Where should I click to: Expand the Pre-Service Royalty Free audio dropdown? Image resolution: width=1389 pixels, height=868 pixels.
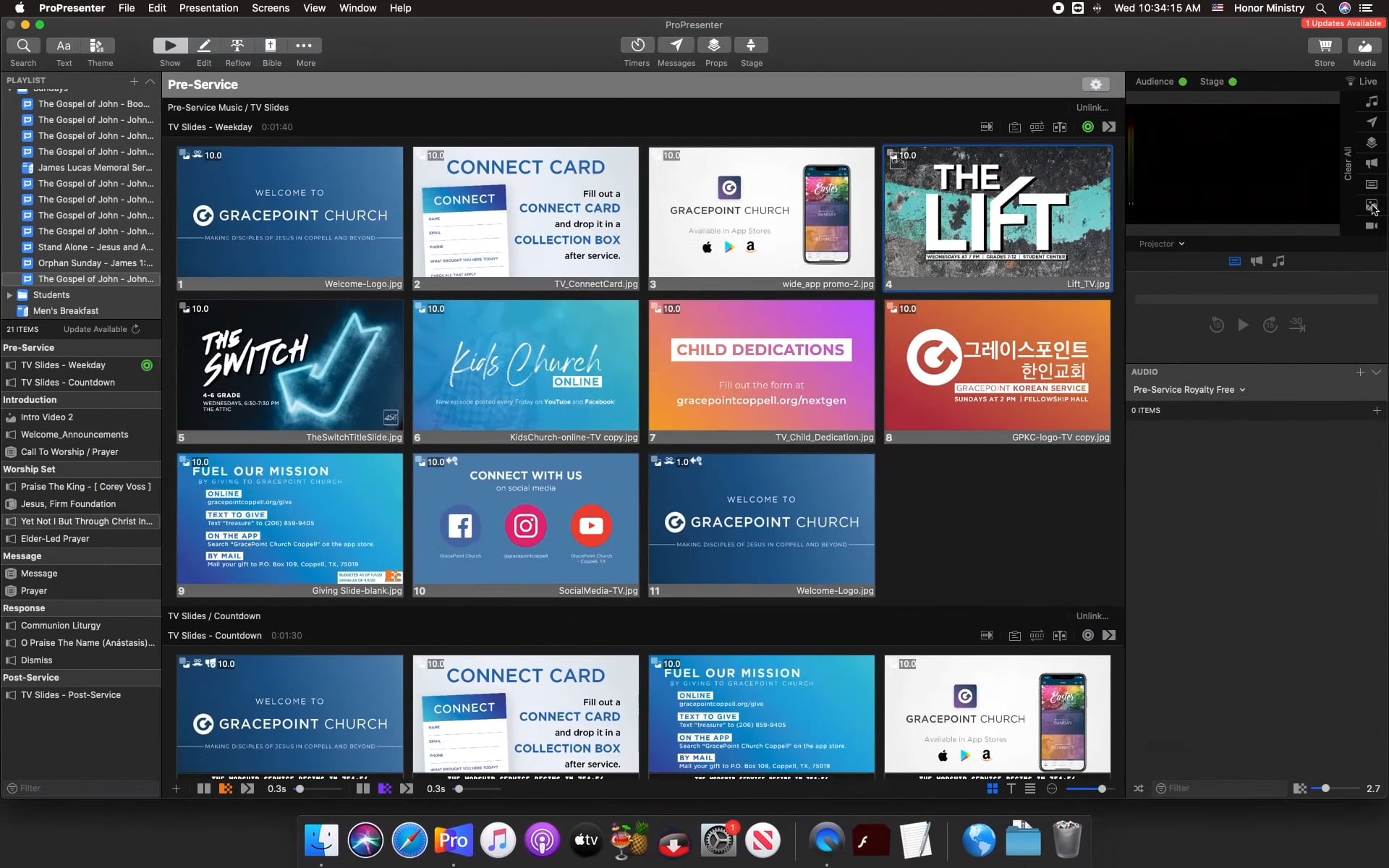[1241, 389]
